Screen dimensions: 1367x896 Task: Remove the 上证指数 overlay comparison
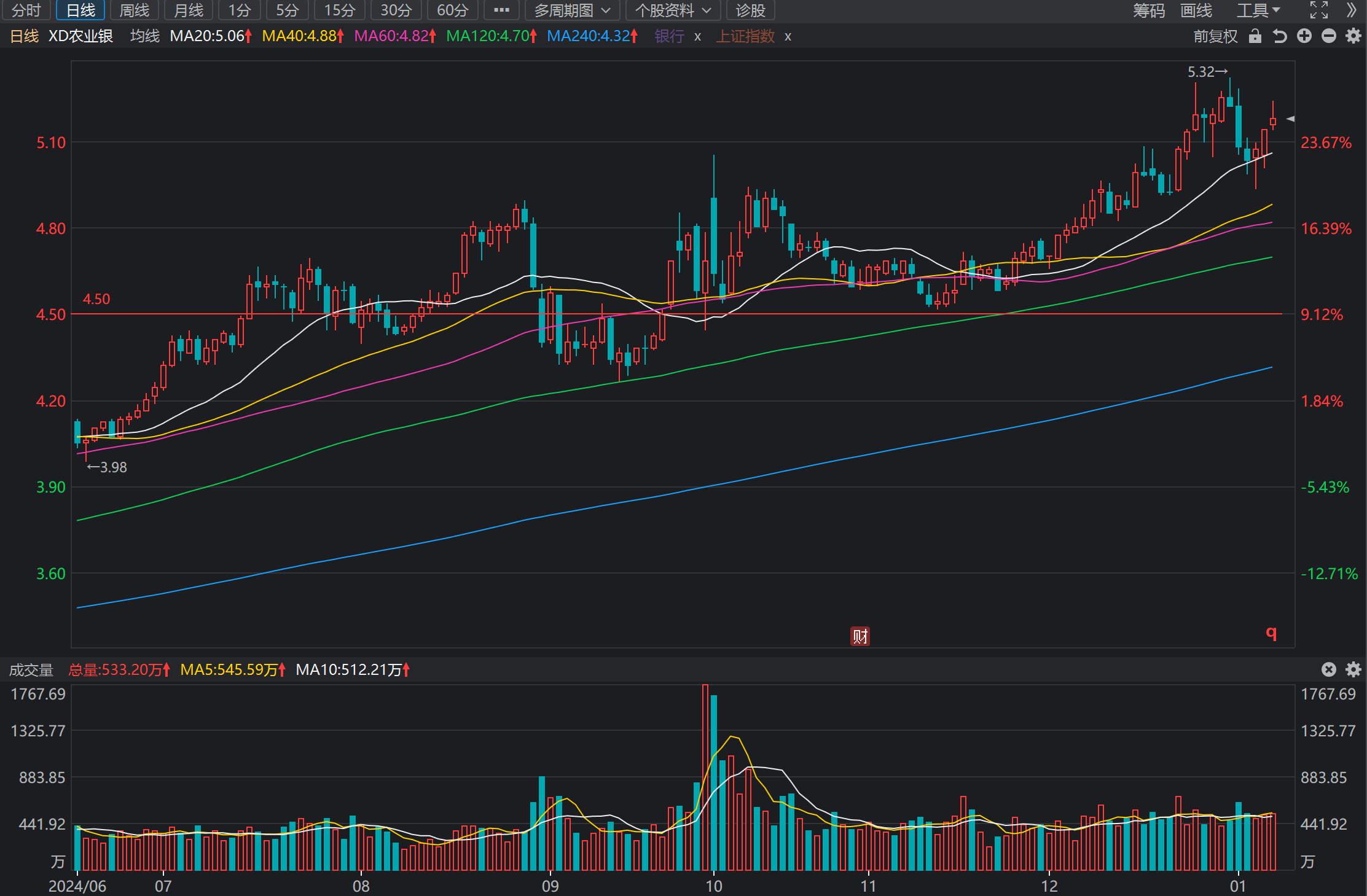(788, 37)
